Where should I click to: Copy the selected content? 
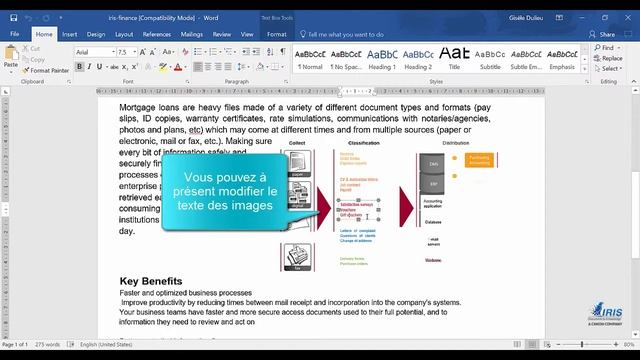tap(33, 60)
